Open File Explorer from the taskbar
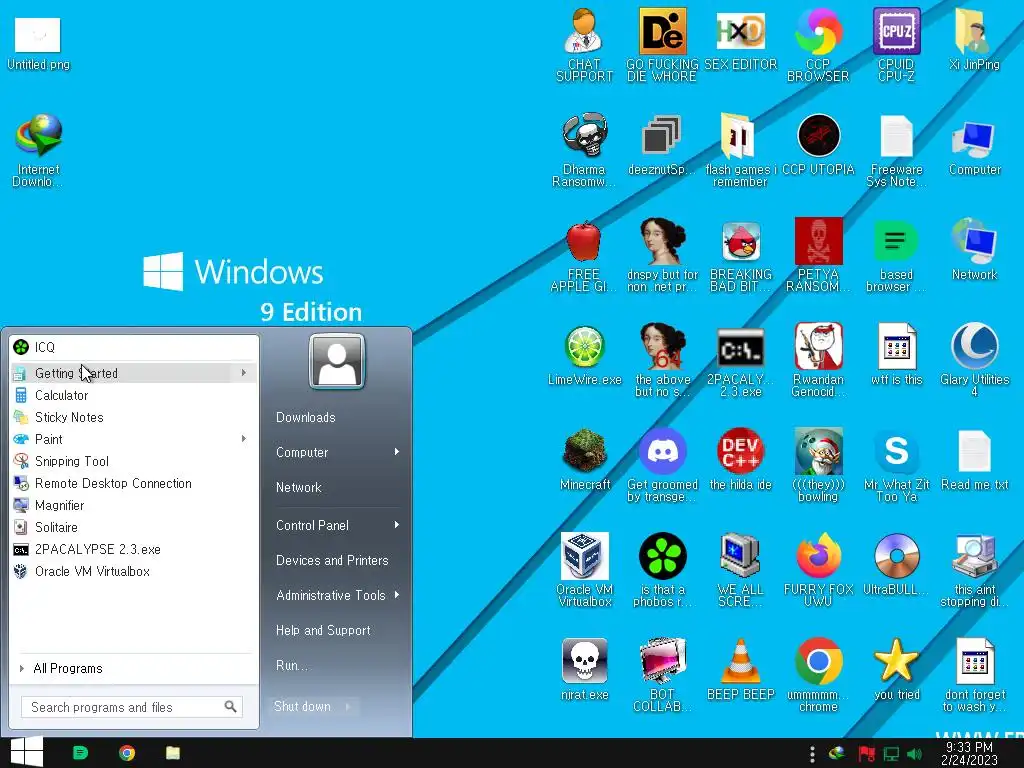 tap(173, 753)
